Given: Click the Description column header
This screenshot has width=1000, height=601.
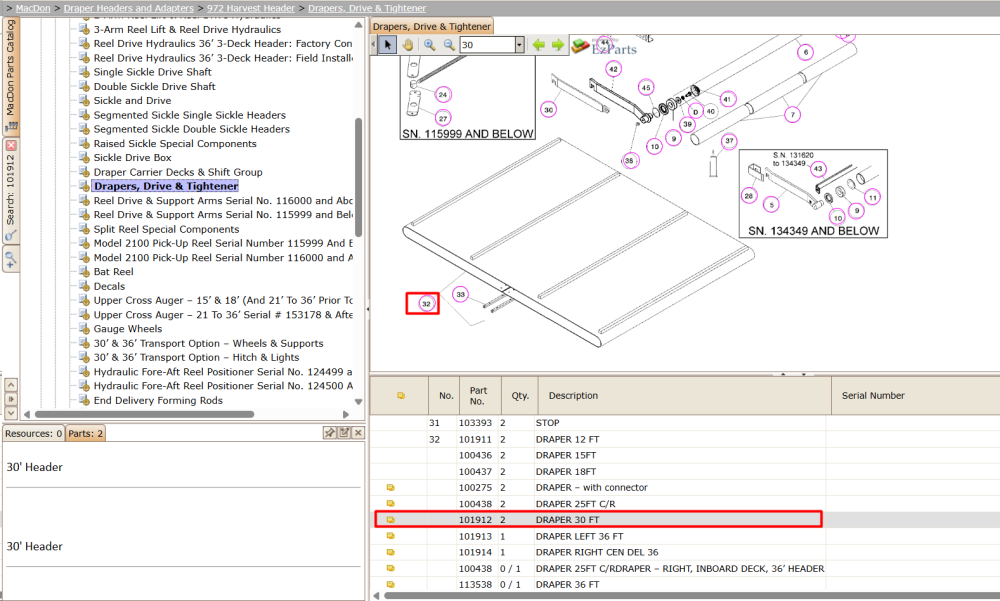Looking at the screenshot, I should coord(684,396).
